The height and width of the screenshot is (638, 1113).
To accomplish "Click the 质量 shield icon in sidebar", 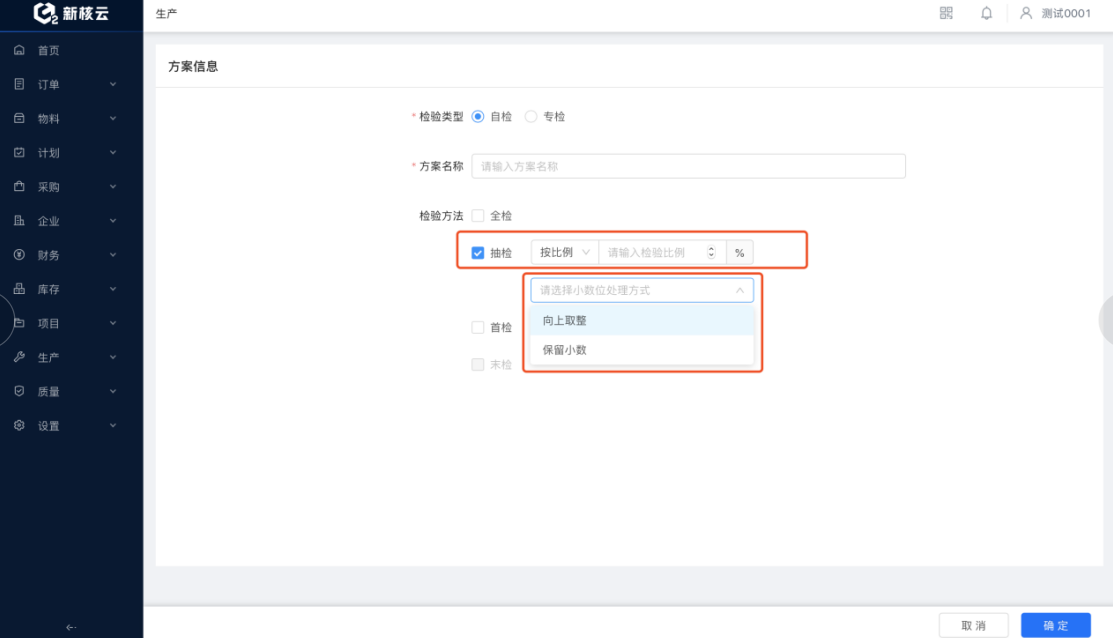I will coord(19,391).
